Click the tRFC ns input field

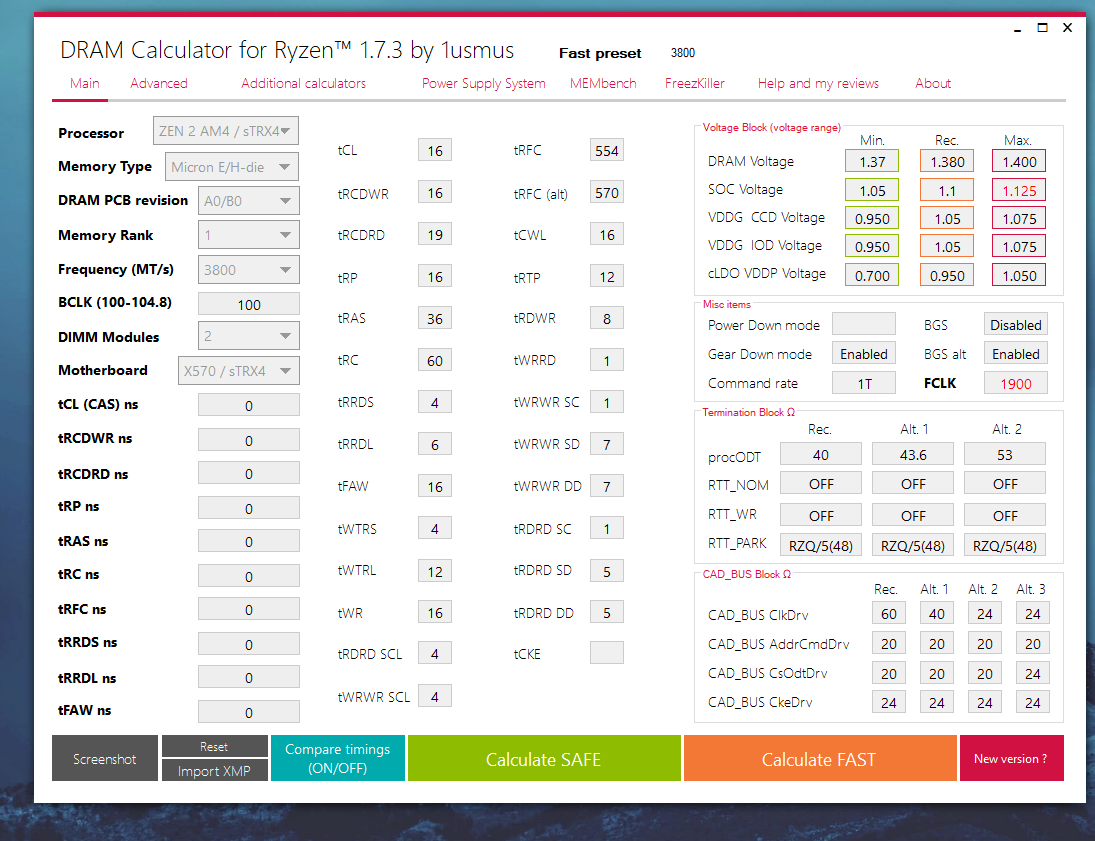coord(249,609)
